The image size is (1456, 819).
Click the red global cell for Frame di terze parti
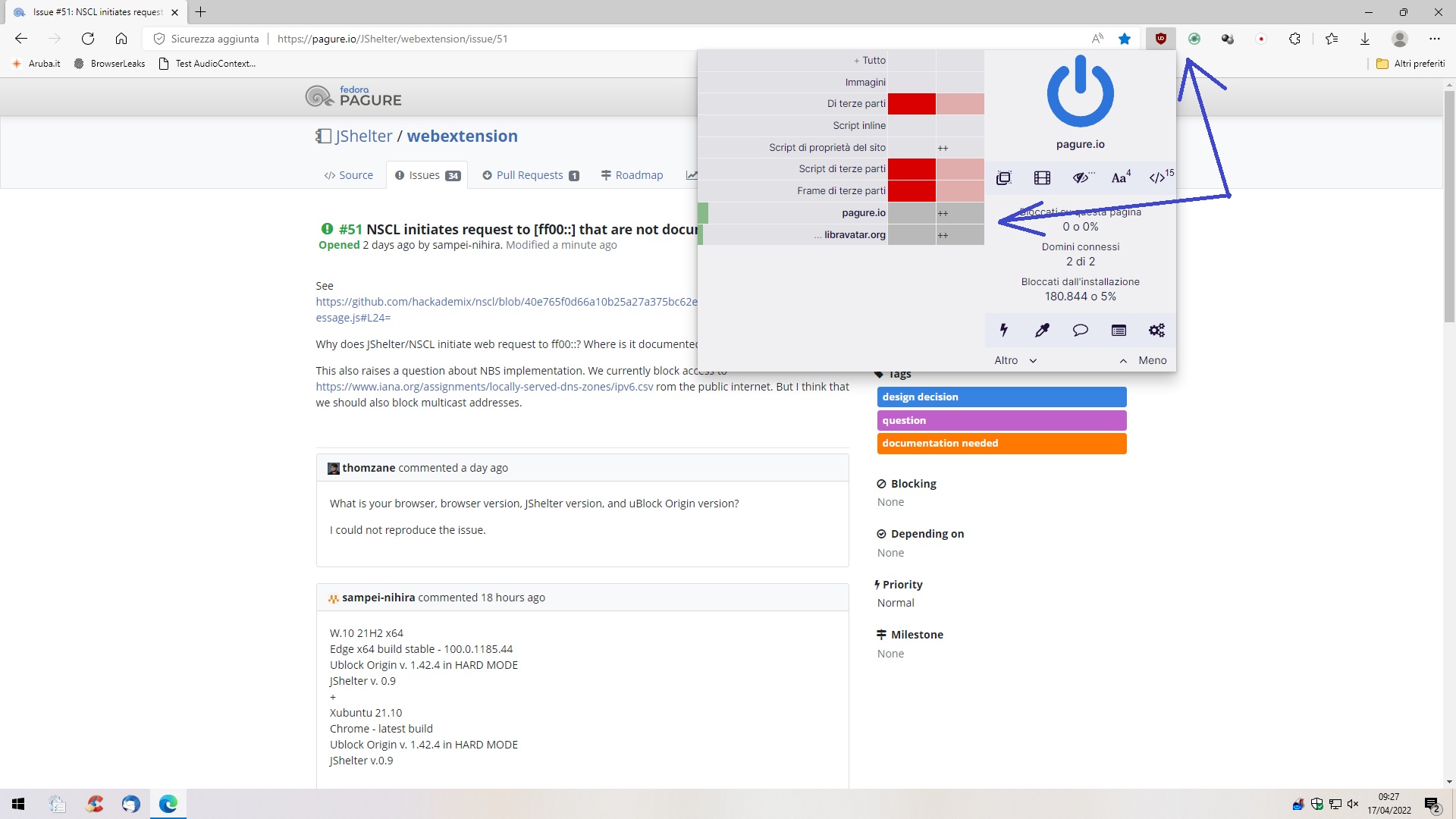click(912, 191)
